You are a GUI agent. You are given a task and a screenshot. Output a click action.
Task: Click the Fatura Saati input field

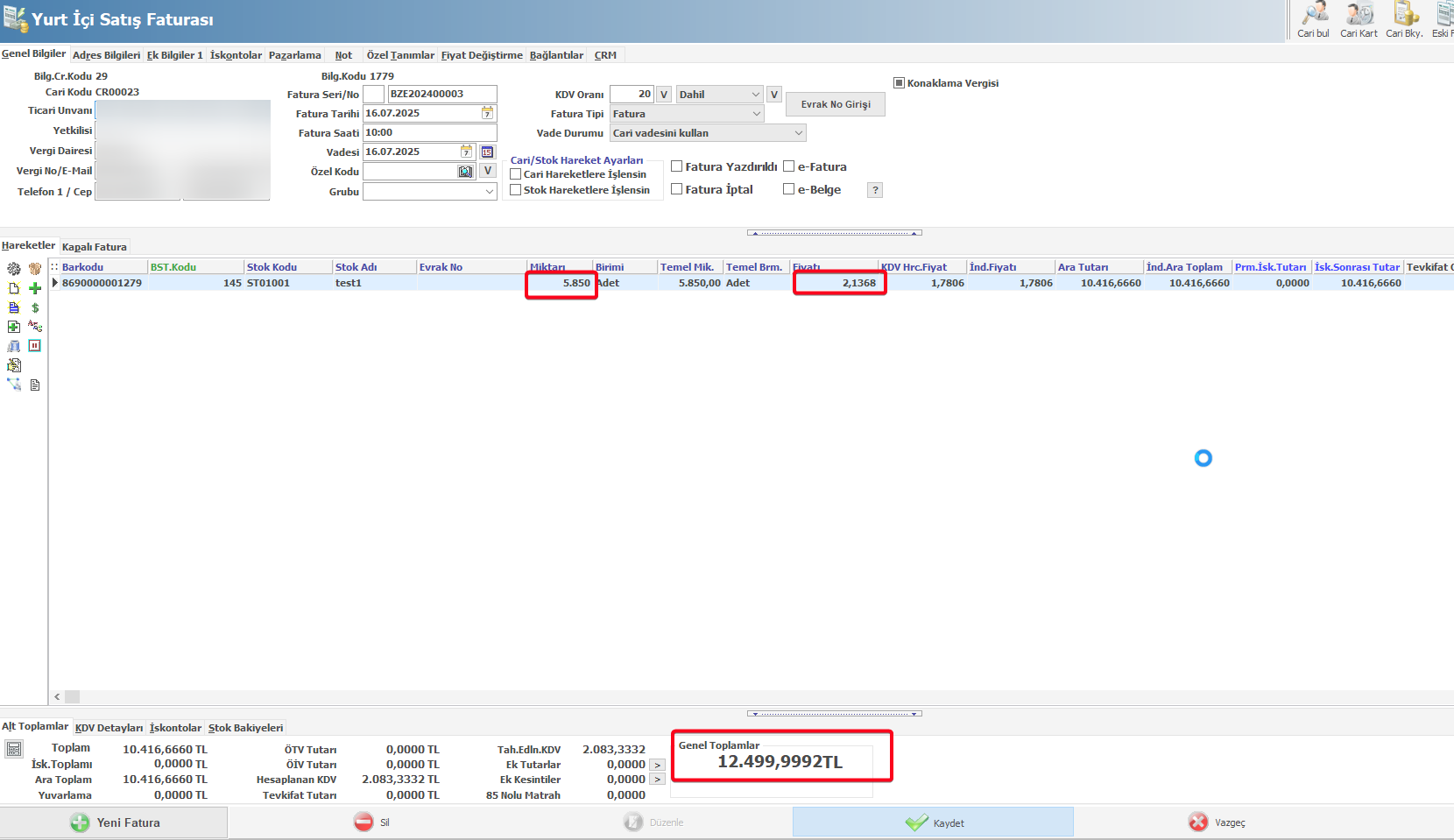click(429, 133)
